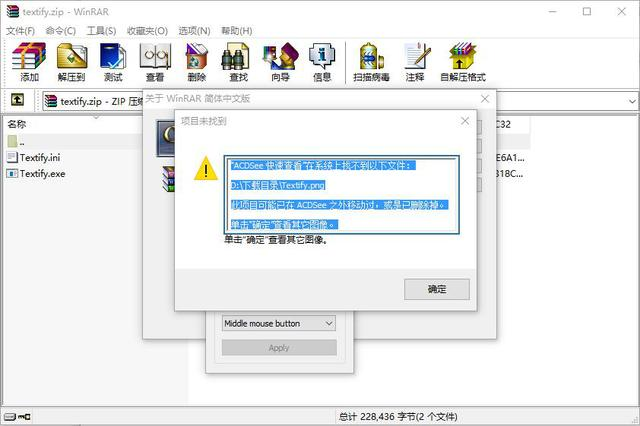
Task: Click the Textify.ini file icon
Action: (12, 157)
